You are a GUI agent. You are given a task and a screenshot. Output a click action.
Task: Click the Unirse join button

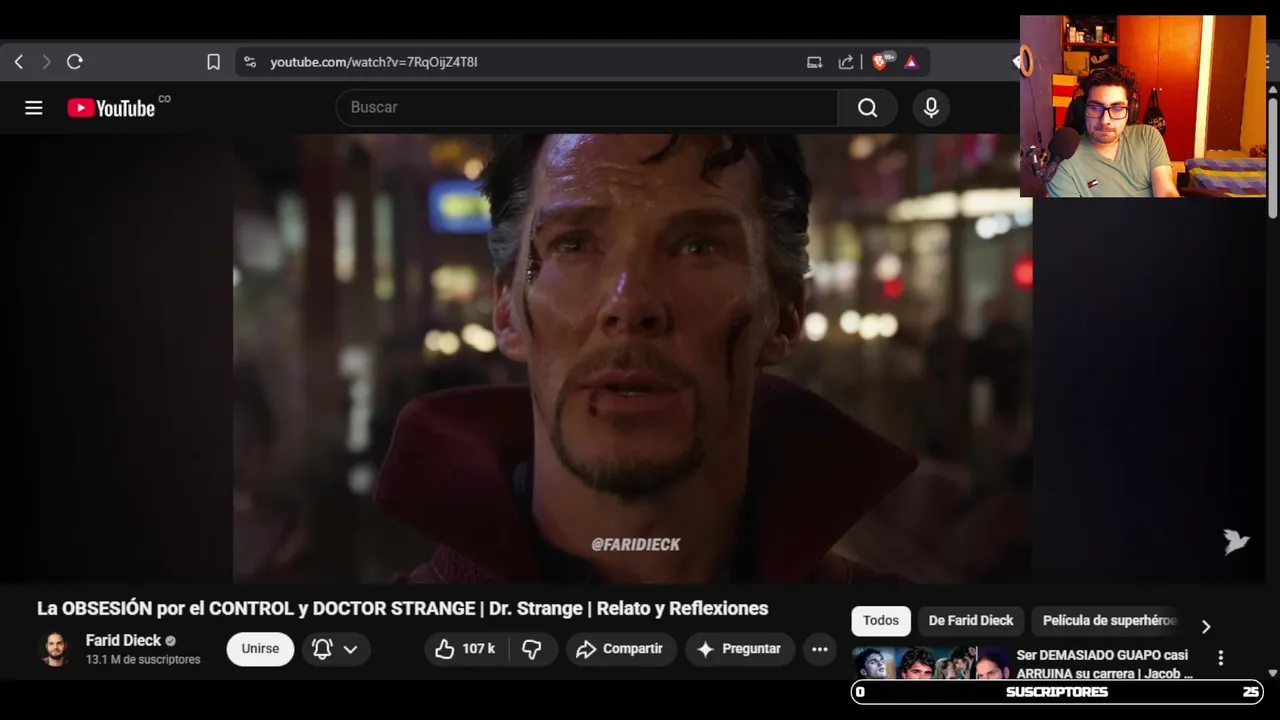(260, 649)
